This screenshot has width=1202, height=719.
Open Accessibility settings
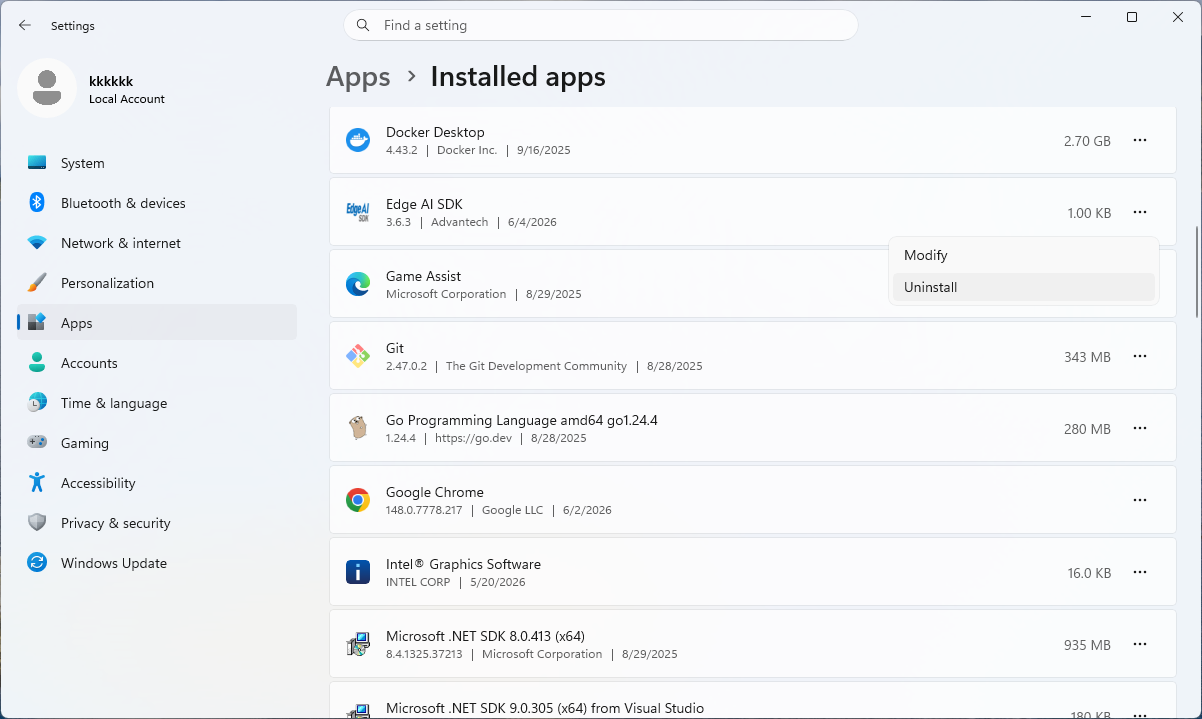[157, 483]
